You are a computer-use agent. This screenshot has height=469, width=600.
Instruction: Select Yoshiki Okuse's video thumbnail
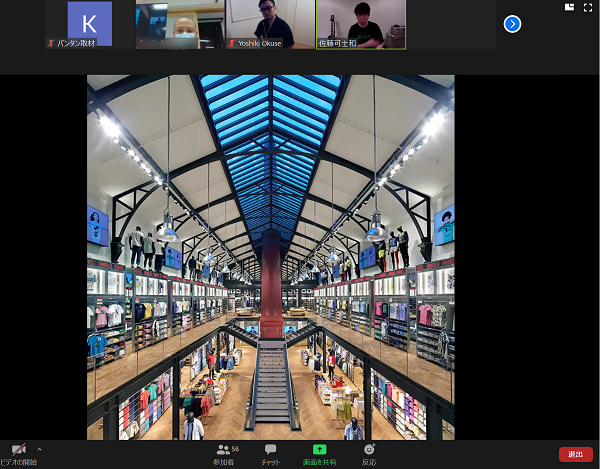[270, 23]
